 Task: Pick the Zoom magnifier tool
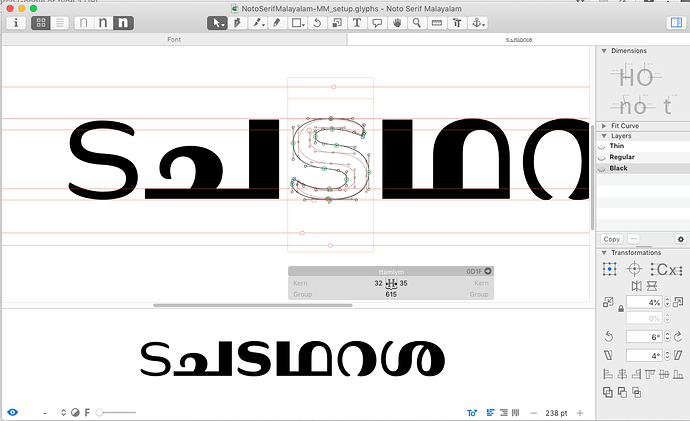tap(417, 23)
